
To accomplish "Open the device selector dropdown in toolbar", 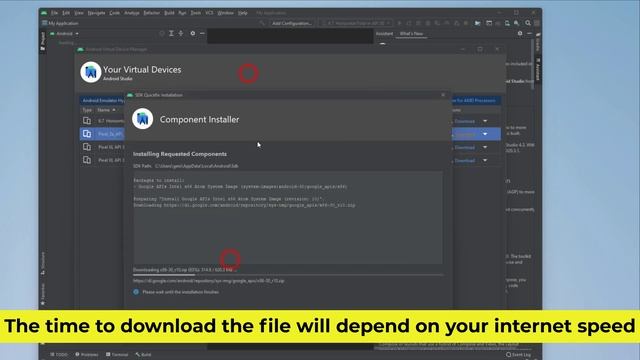I will [356, 23].
